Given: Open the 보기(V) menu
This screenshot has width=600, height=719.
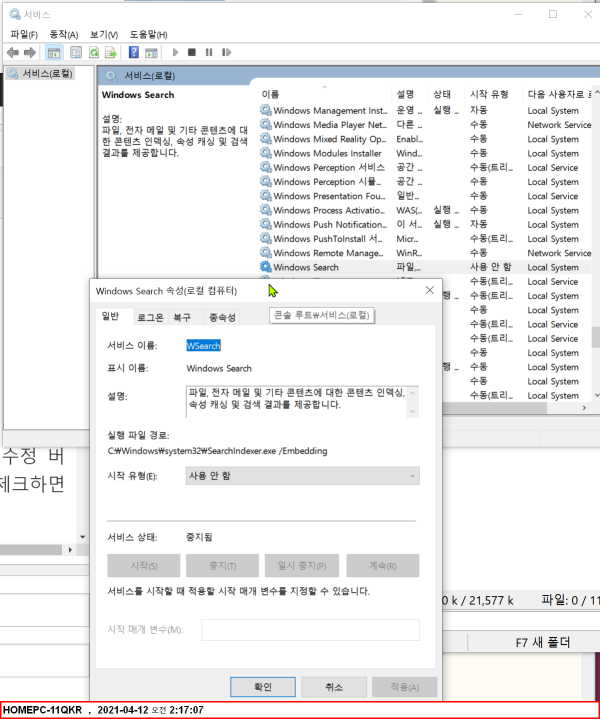Looking at the screenshot, I should (104, 34).
